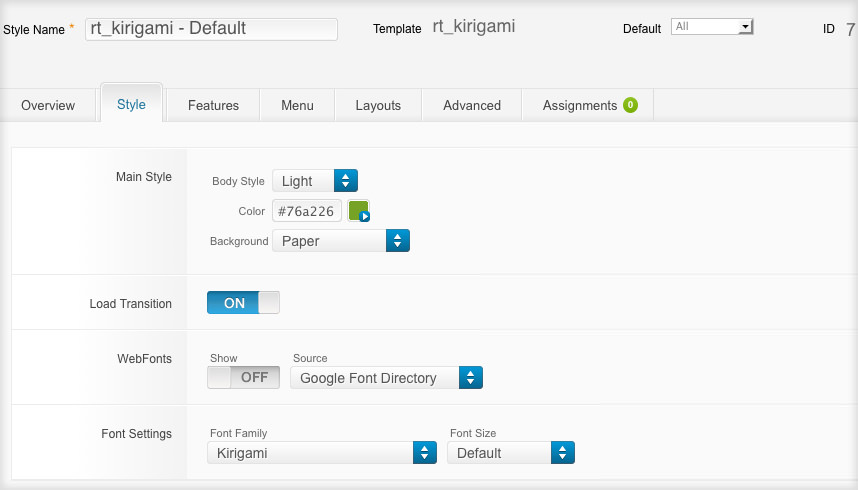The height and width of the screenshot is (490, 858).
Task: Click the Style Name text field
Action: point(211,29)
